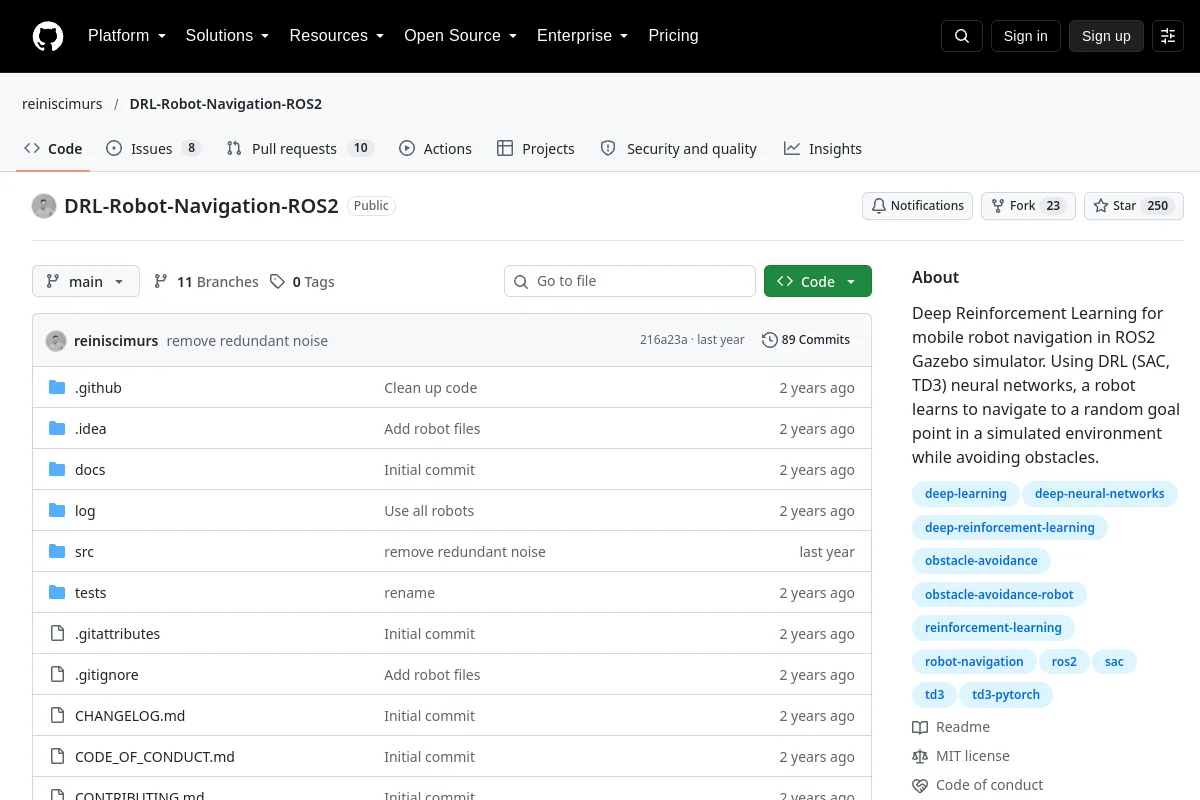This screenshot has height=800, width=1200.
Task: Click the branch icon beside 11 Branches
Action: (161, 282)
